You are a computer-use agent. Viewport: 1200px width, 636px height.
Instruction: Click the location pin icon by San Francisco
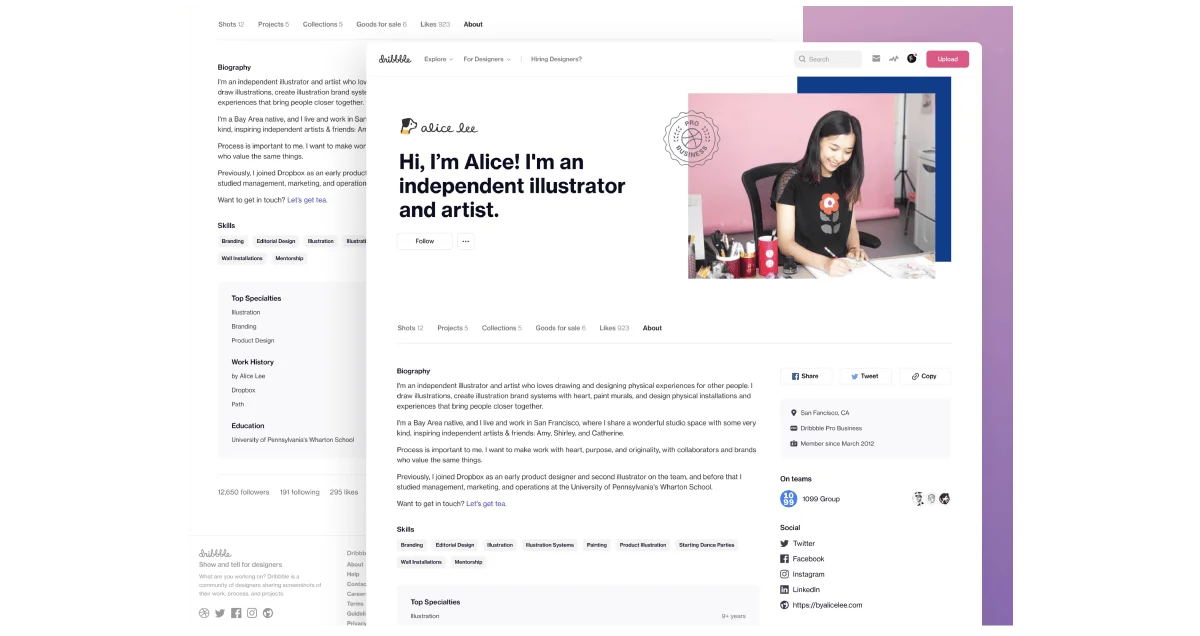(x=794, y=412)
